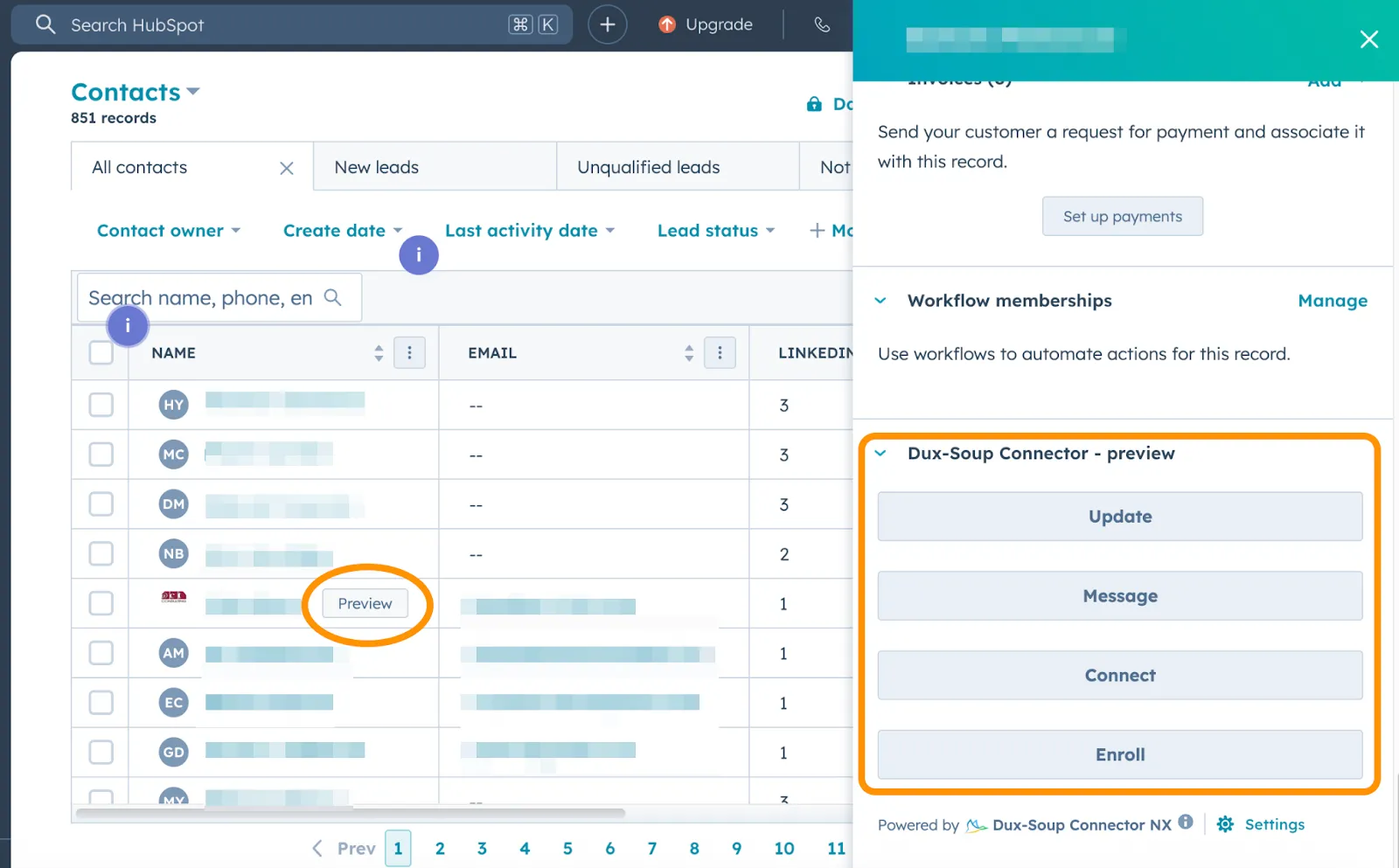Screen dimensions: 1399x868
Task: Click Dux-Soup Update button
Action: (1120, 517)
